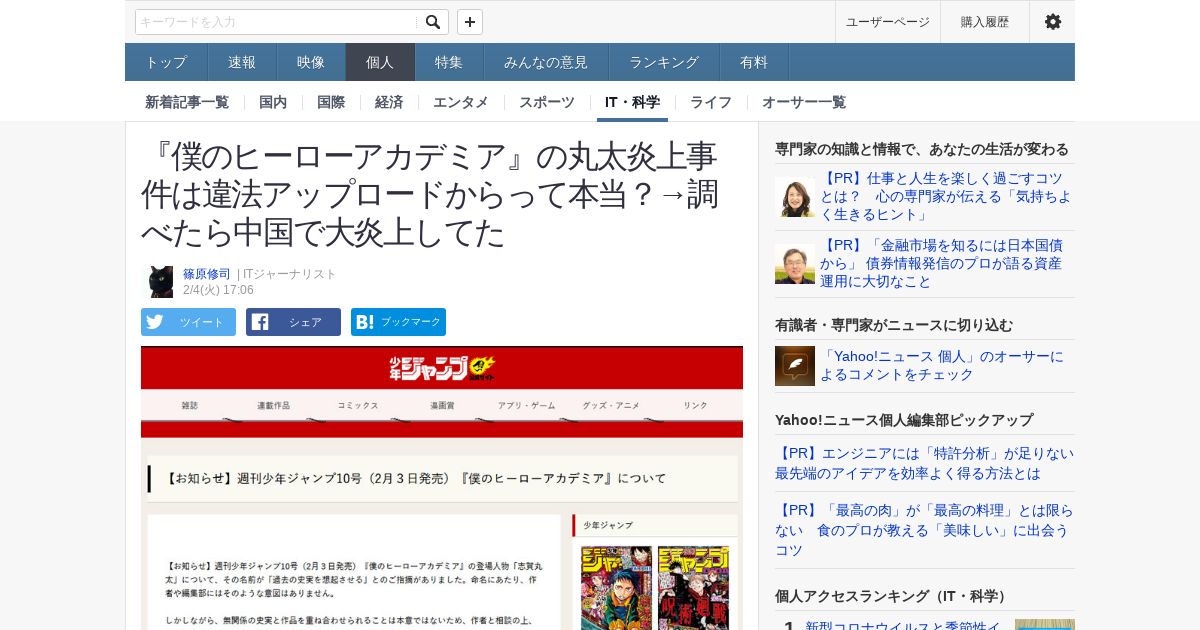Select 経済 subcategory
Viewport: 1200px width, 630px height.
click(x=389, y=102)
